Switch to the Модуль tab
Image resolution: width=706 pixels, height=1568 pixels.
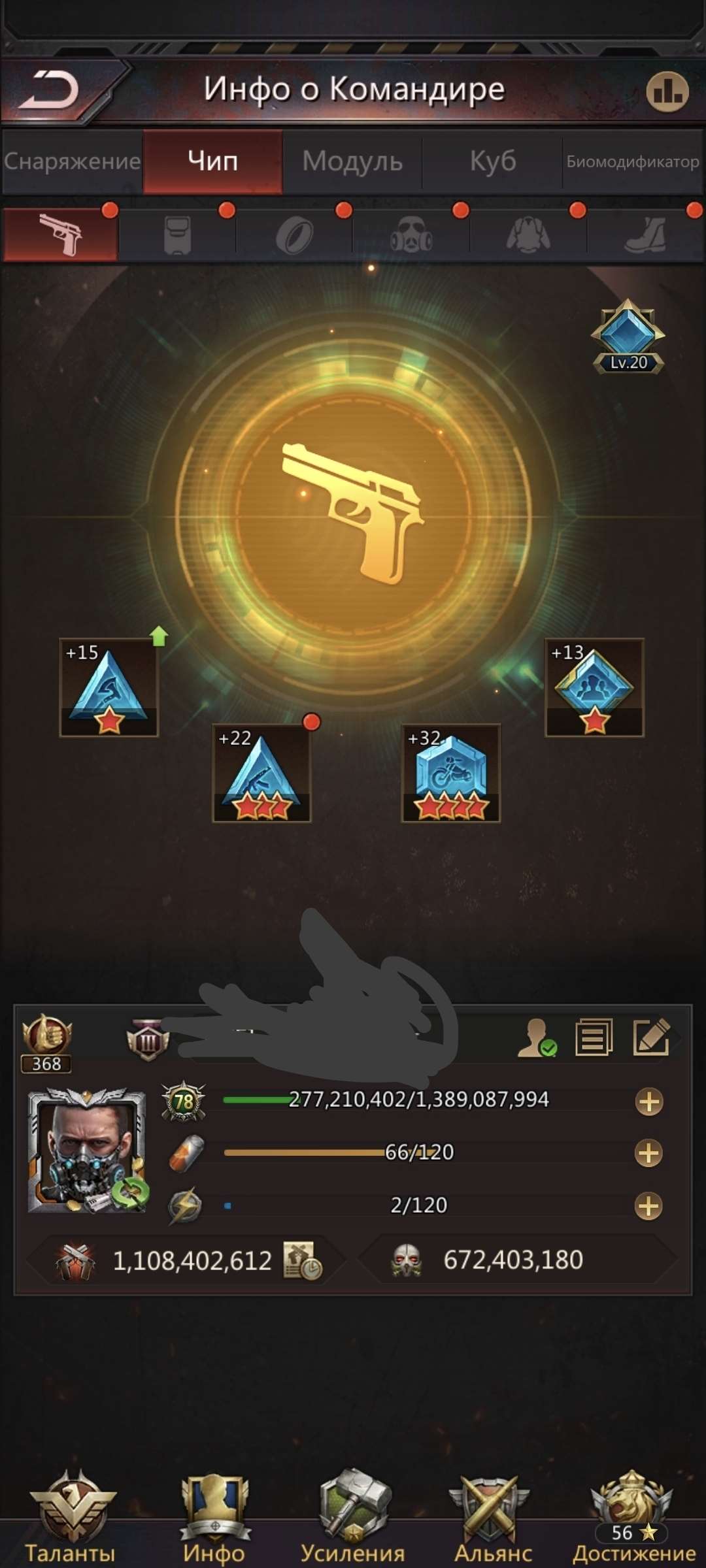352,161
